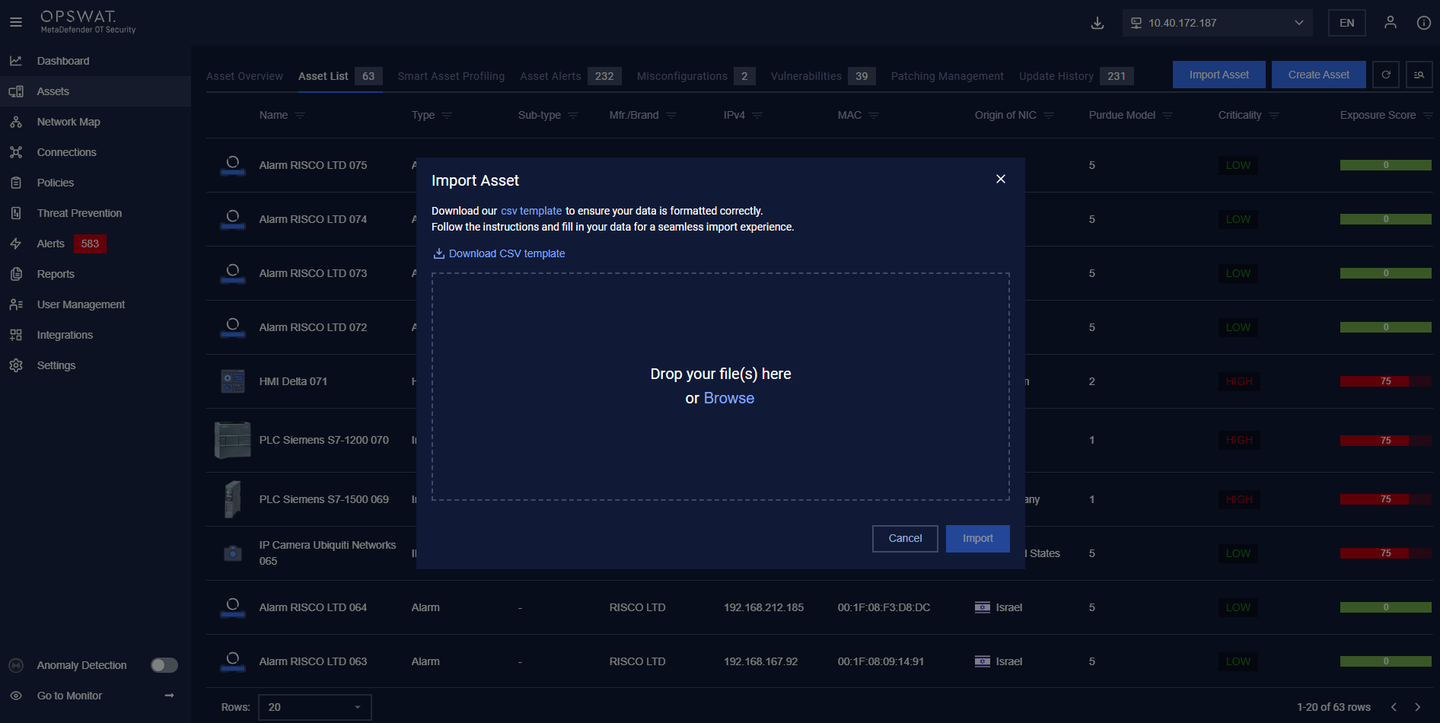Click the Browse link in drop zone
Viewport: 1440px width, 723px height.
coord(729,398)
